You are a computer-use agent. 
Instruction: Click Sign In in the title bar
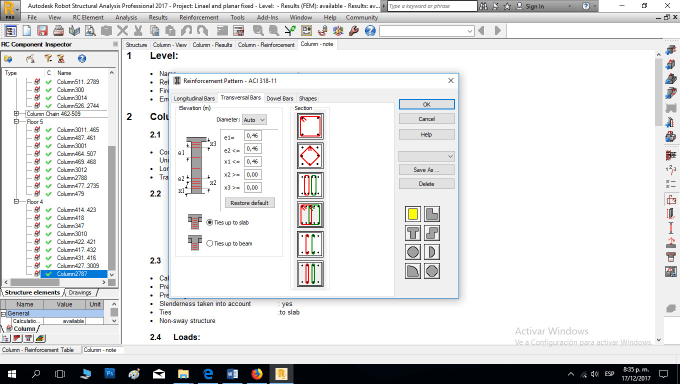point(530,6)
